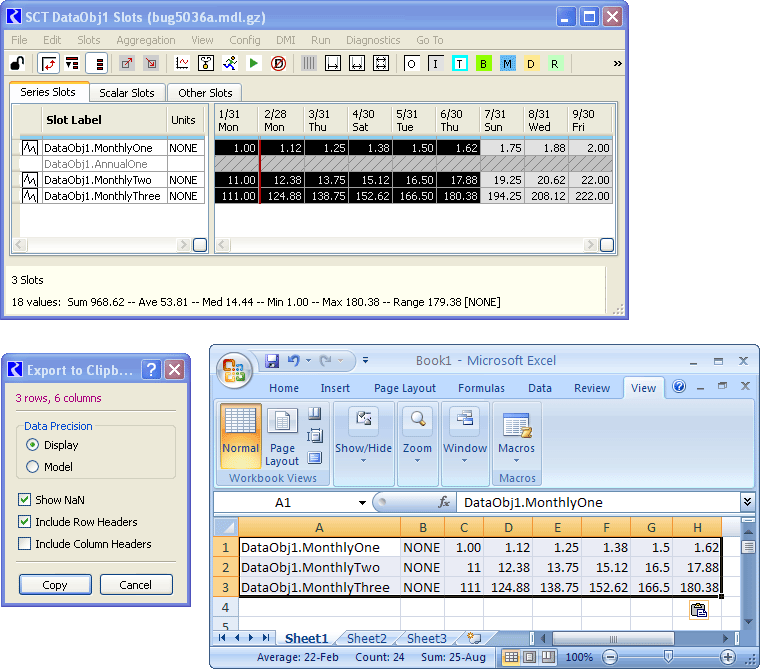Screen dimensions: 760x669
Task: Click the column D header in Excel
Action: tap(508, 527)
